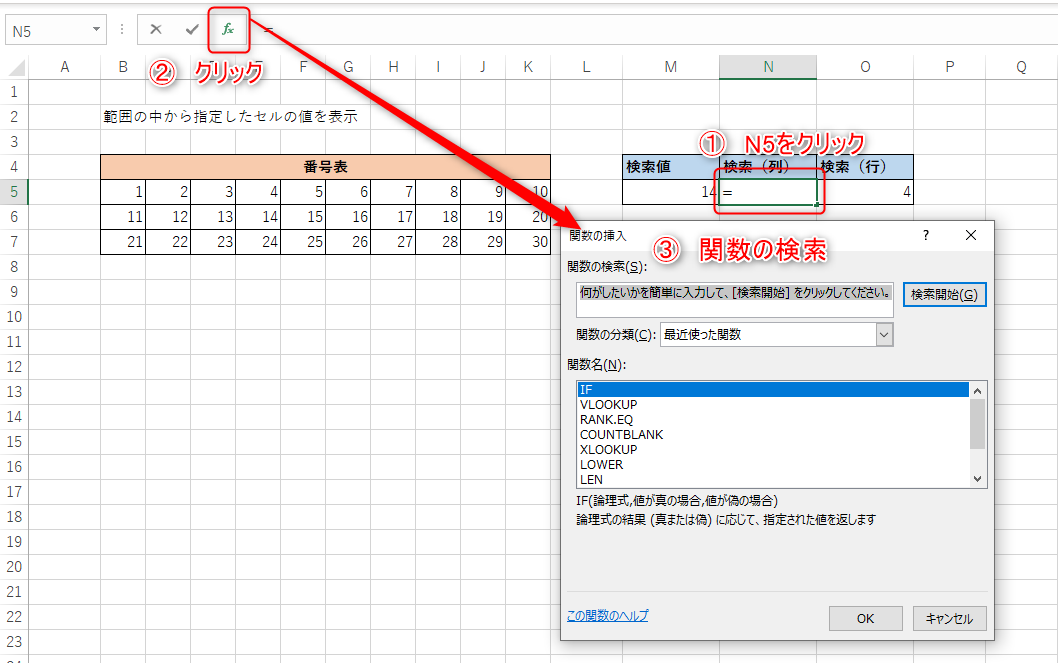
Task: Confirm the formula entry with the checkmark icon
Action: tap(192, 29)
